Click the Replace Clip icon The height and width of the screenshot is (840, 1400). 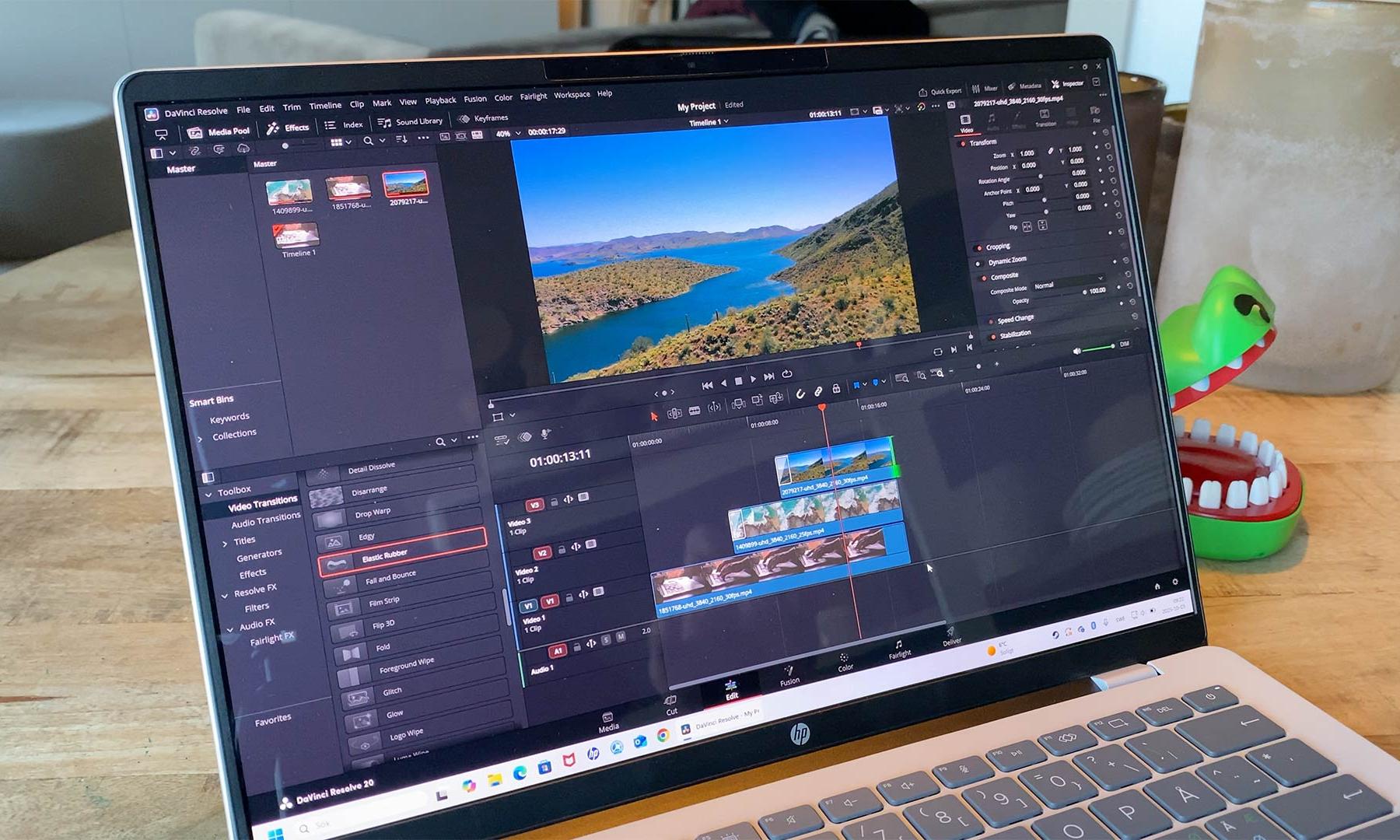[775, 398]
